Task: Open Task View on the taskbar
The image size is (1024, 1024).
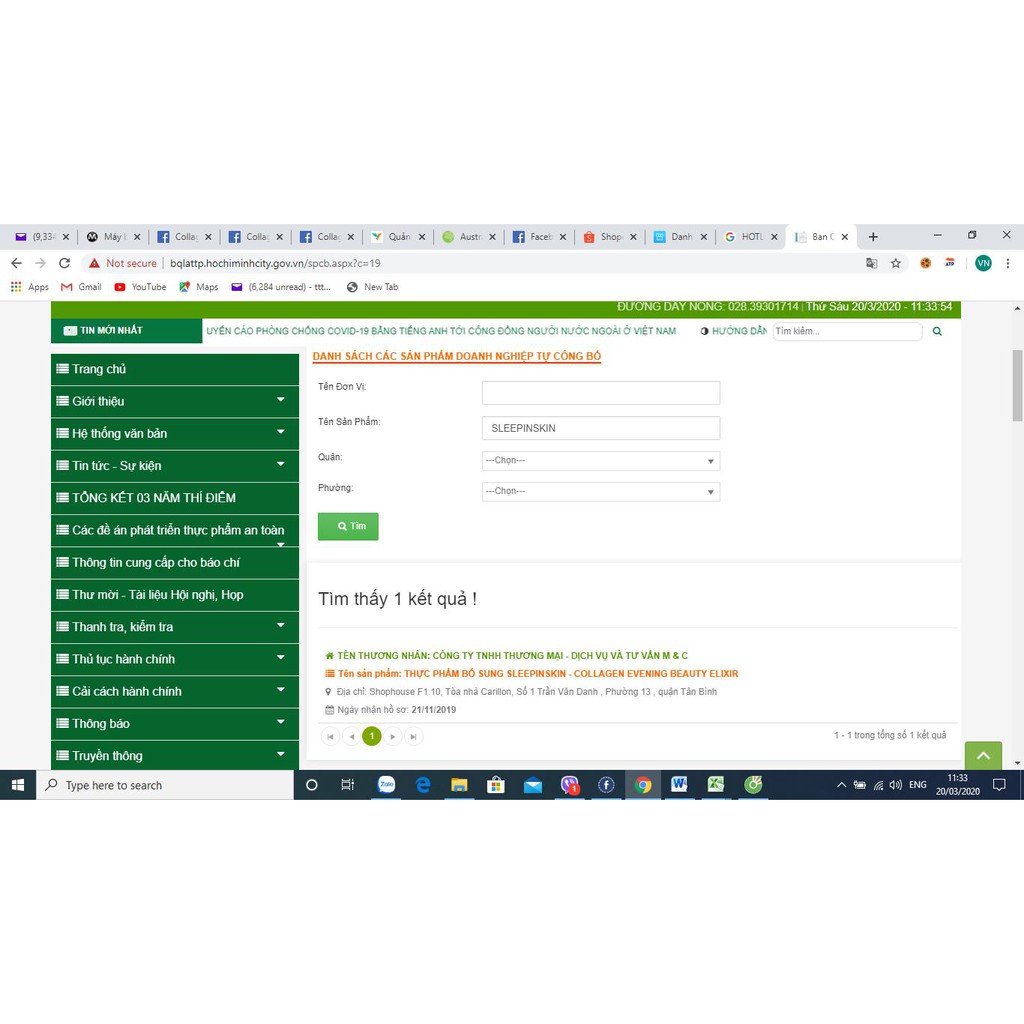Action: pyautogui.click(x=347, y=785)
